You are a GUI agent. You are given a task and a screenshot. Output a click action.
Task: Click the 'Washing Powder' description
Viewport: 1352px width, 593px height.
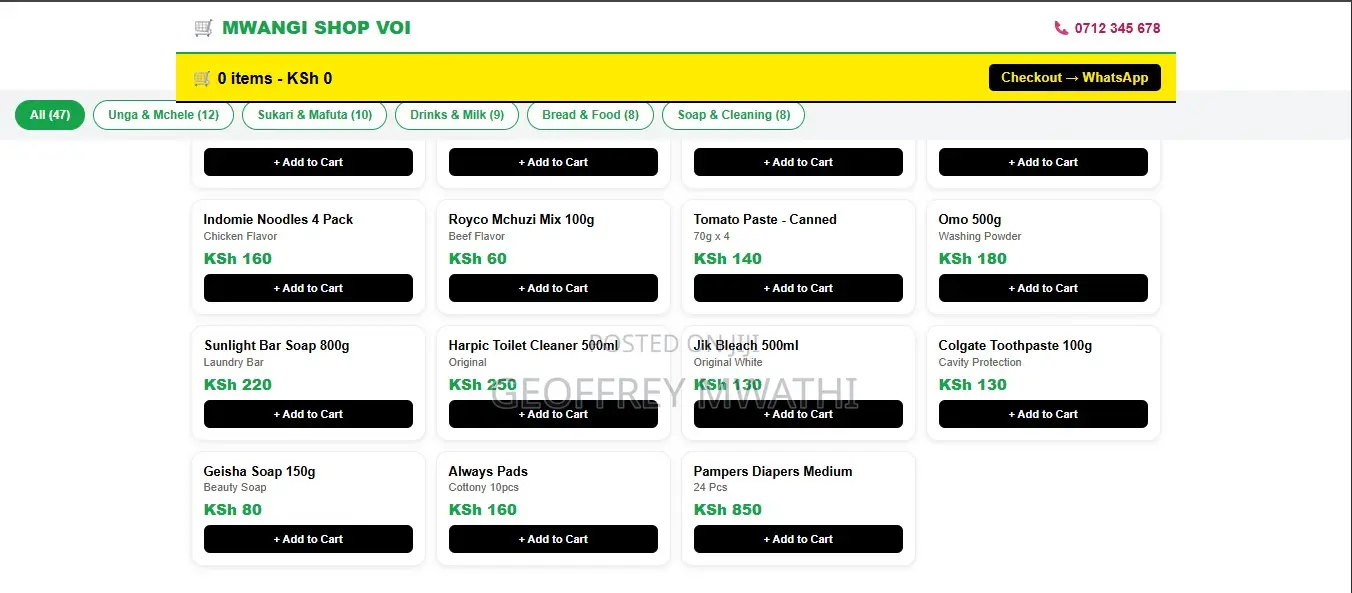click(x=980, y=237)
